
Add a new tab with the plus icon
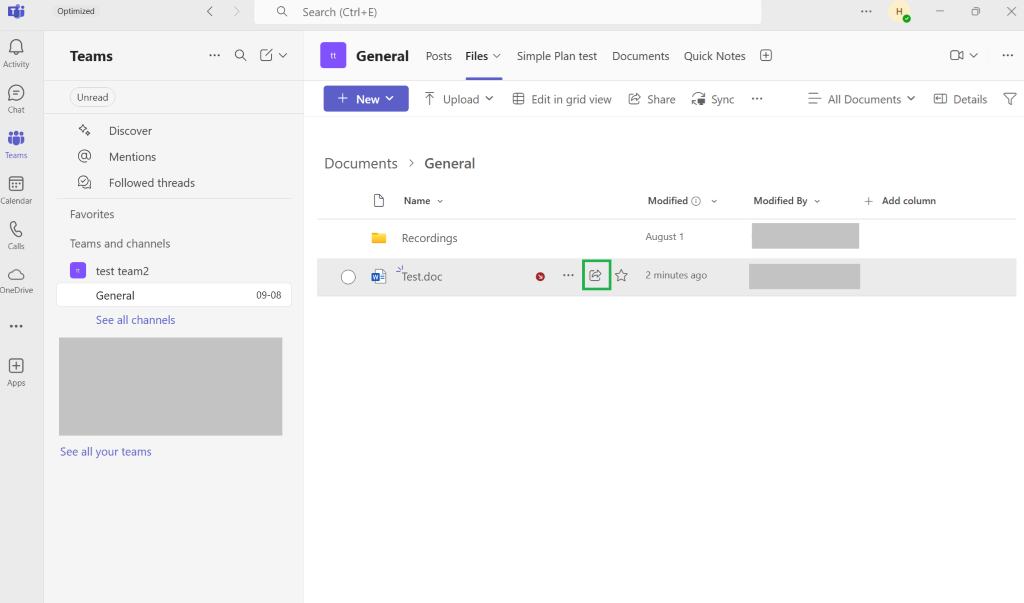coord(766,56)
